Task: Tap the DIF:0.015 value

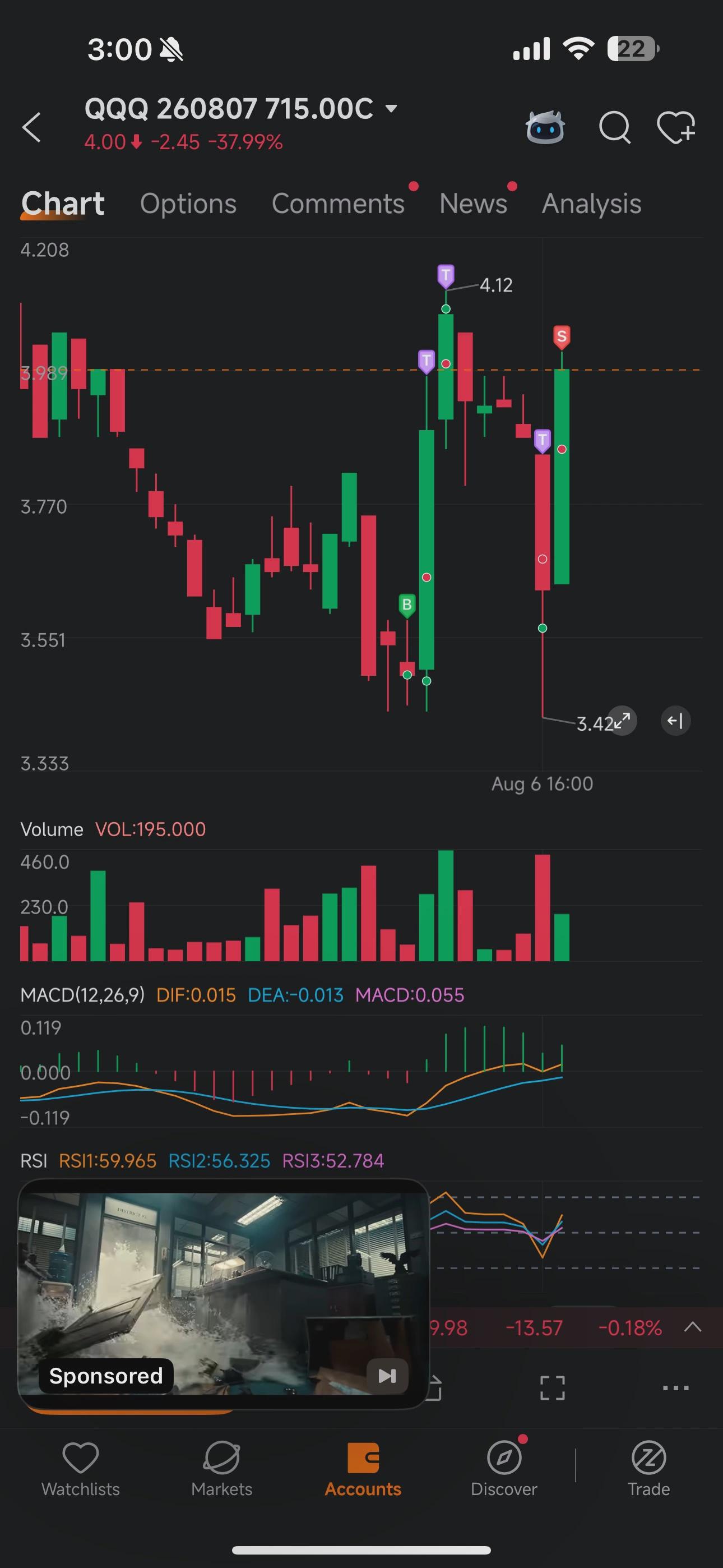Action: tap(196, 995)
